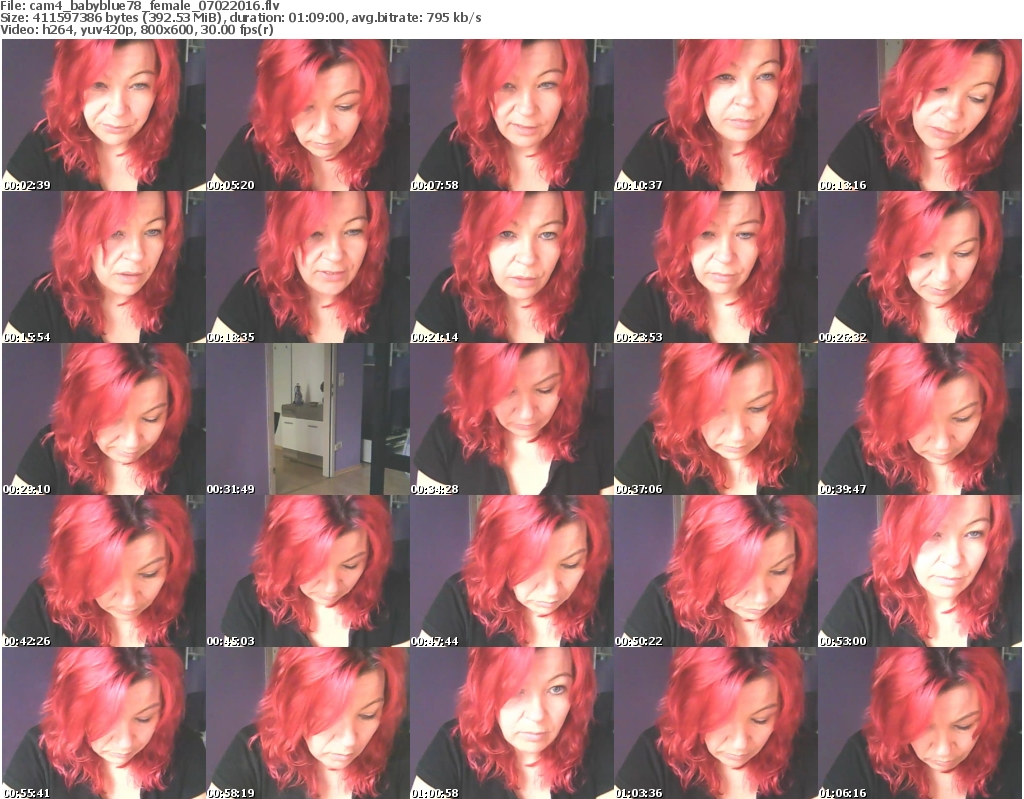Select the thumbnail stamped 00:02:39

pyautogui.click(x=104, y=115)
